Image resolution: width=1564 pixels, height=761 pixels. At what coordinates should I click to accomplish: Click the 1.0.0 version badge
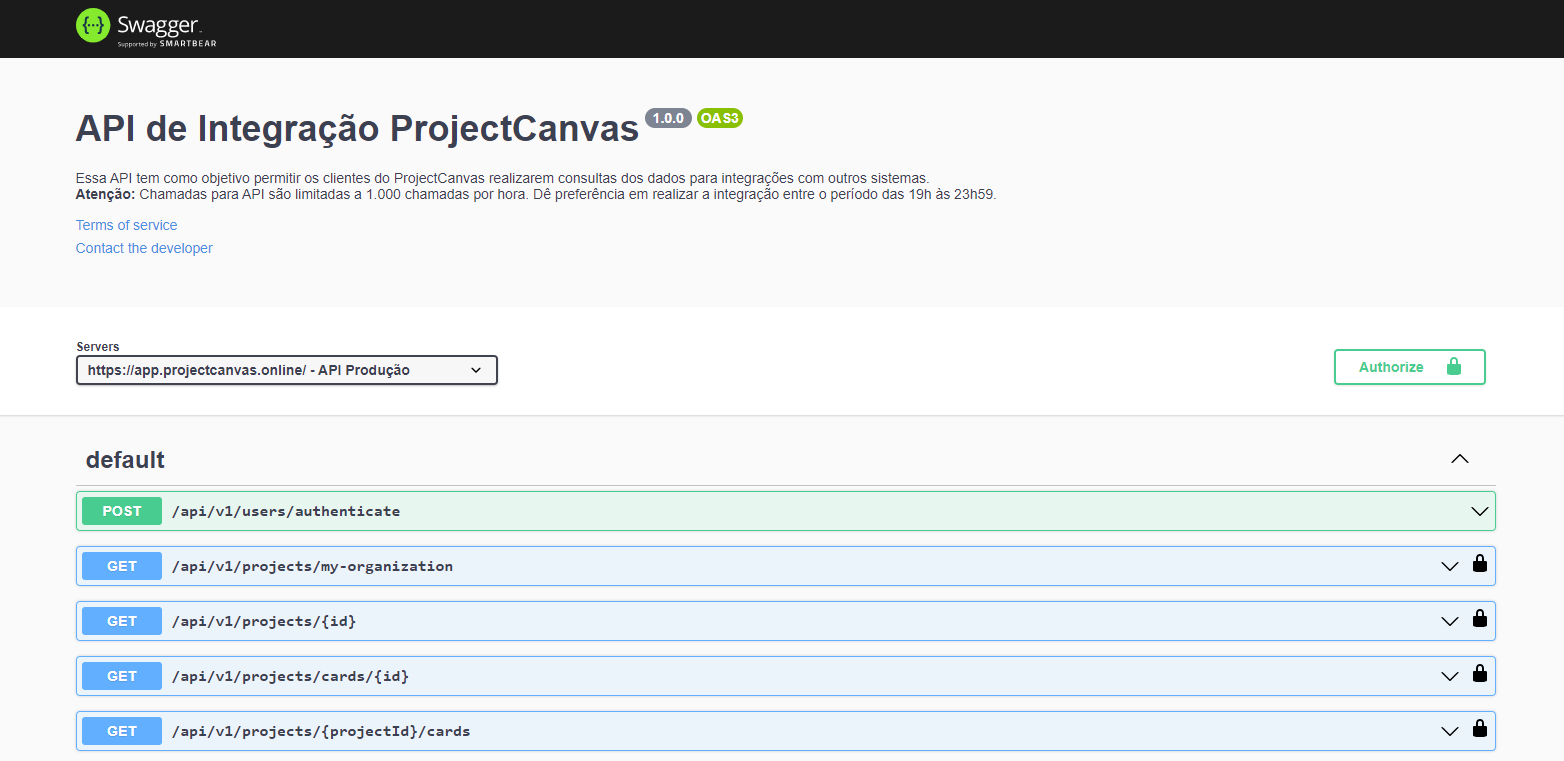pos(668,118)
